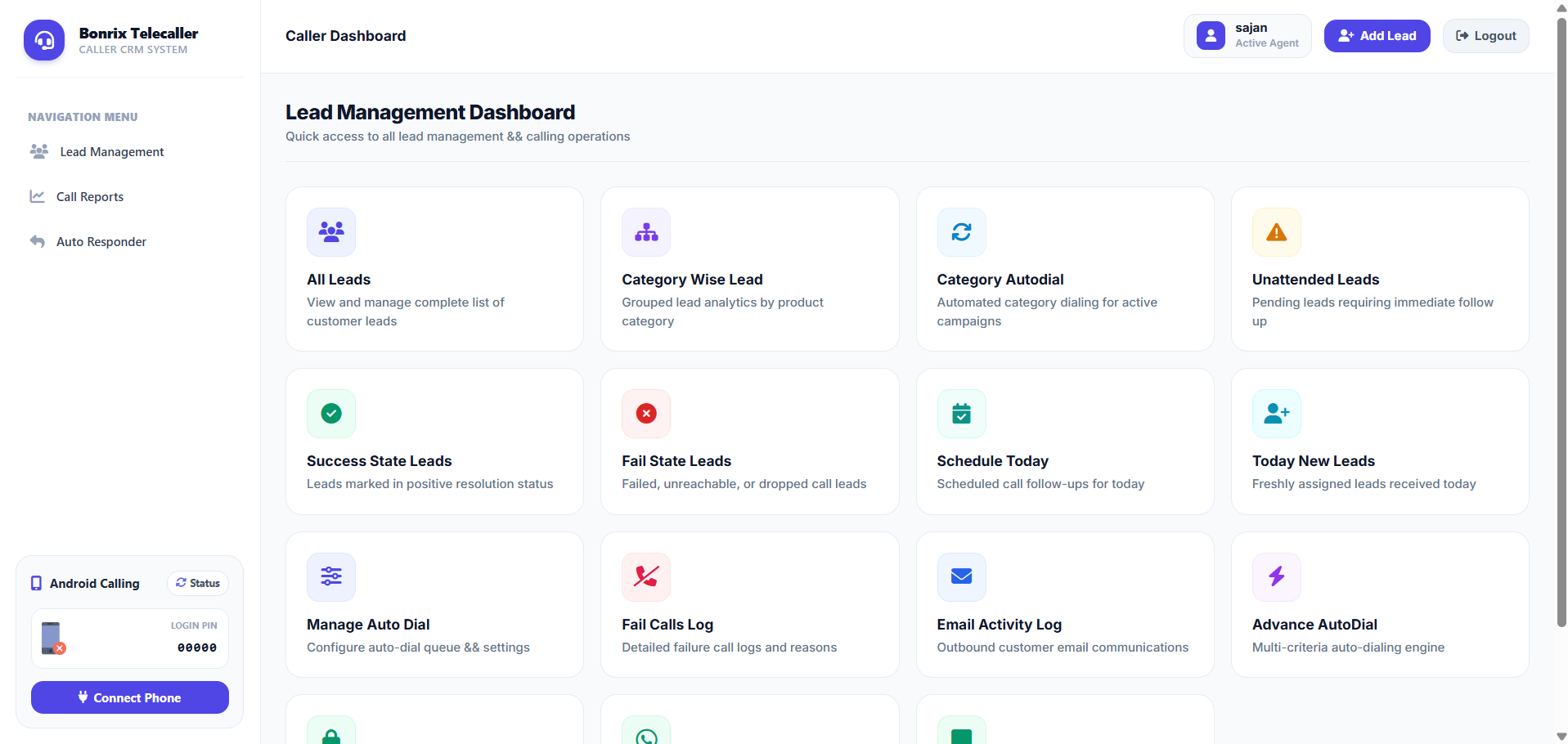This screenshot has width=1568, height=744.
Task: Click the Add Lead button
Action: click(1377, 36)
